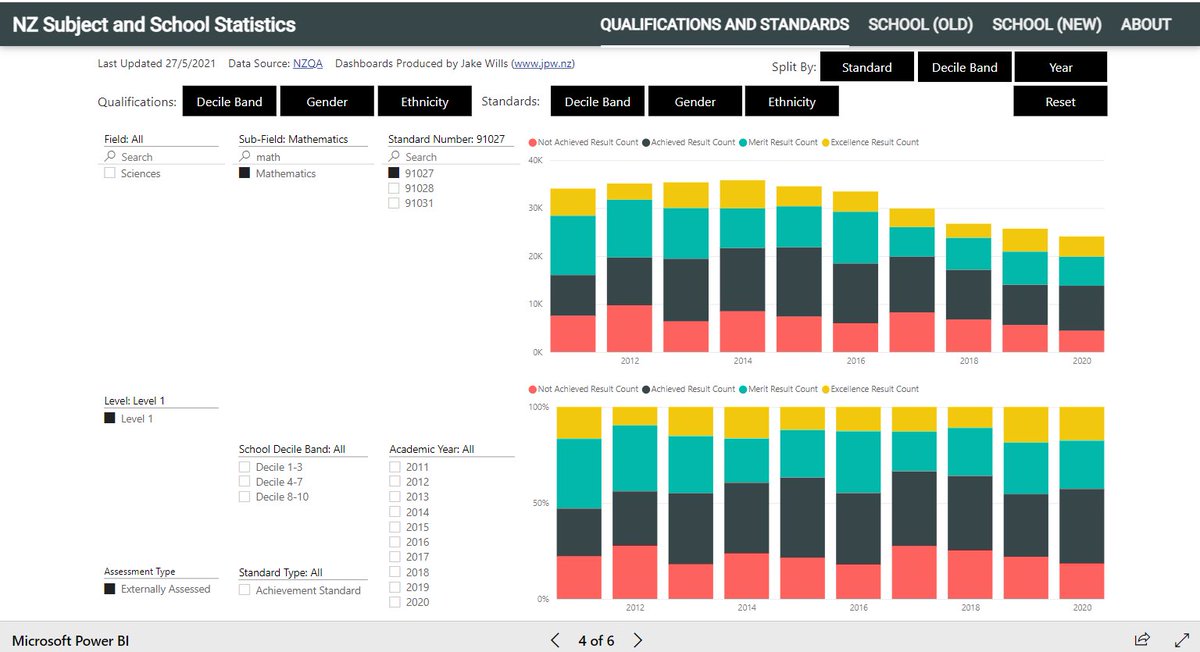1200x652 pixels.
Task: Check academic year 2011
Action: click(x=395, y=467)
